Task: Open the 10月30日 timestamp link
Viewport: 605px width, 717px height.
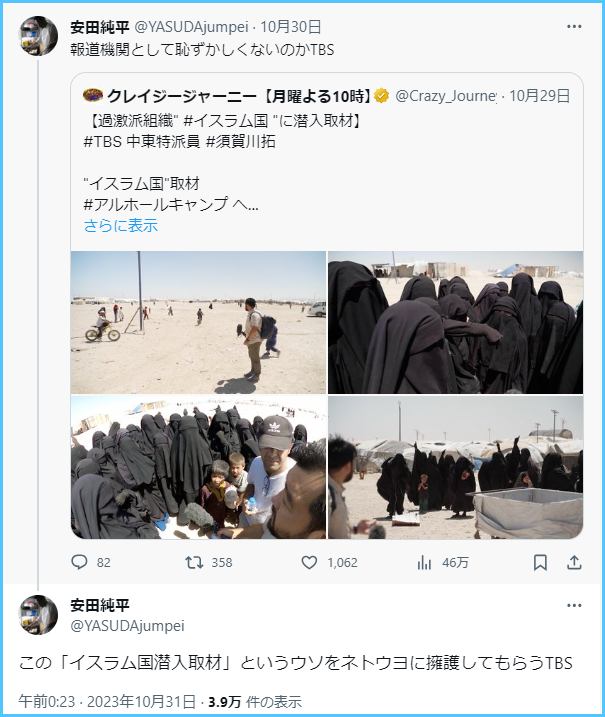Action: [x=291, y=27]
